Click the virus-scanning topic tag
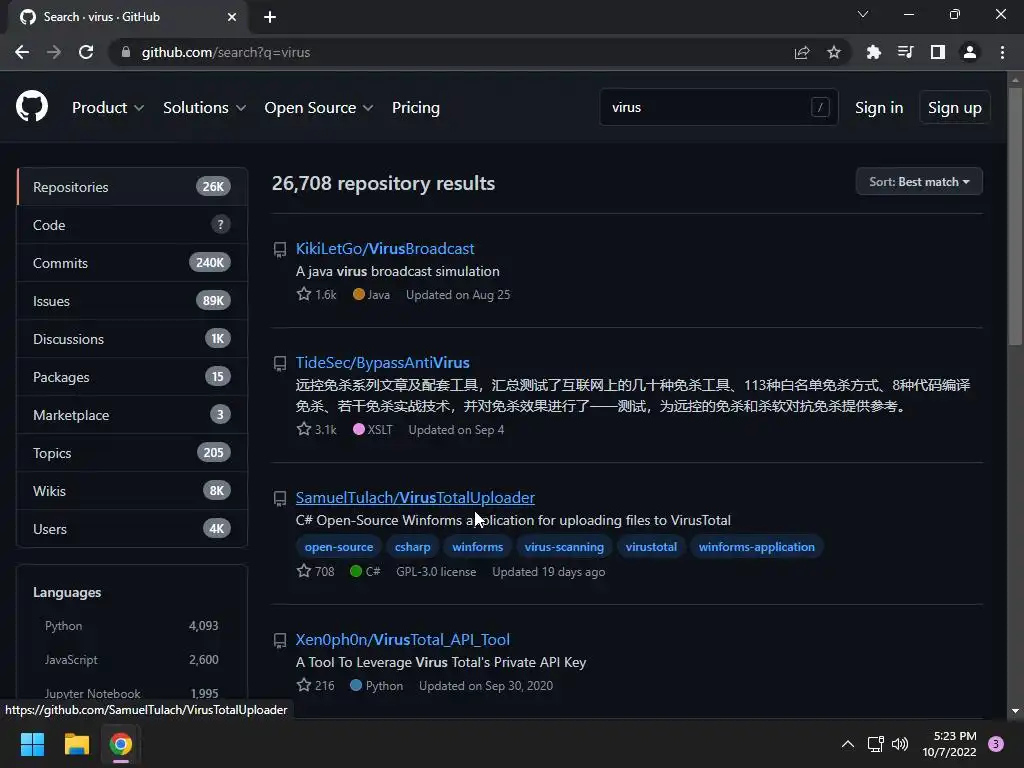Screen dimensions: 1024x768 point(564,547)
